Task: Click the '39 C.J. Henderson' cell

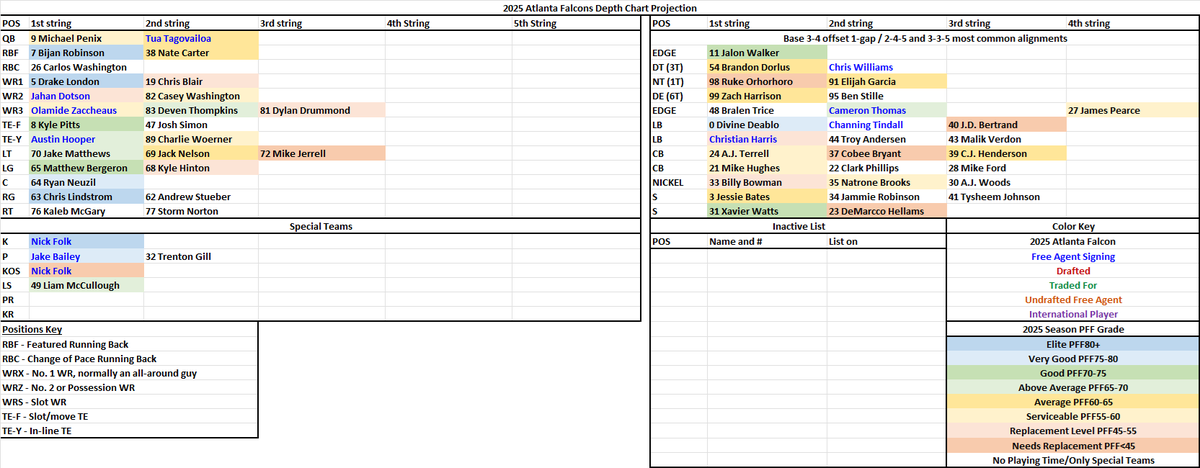Action: click(1005, 154)
